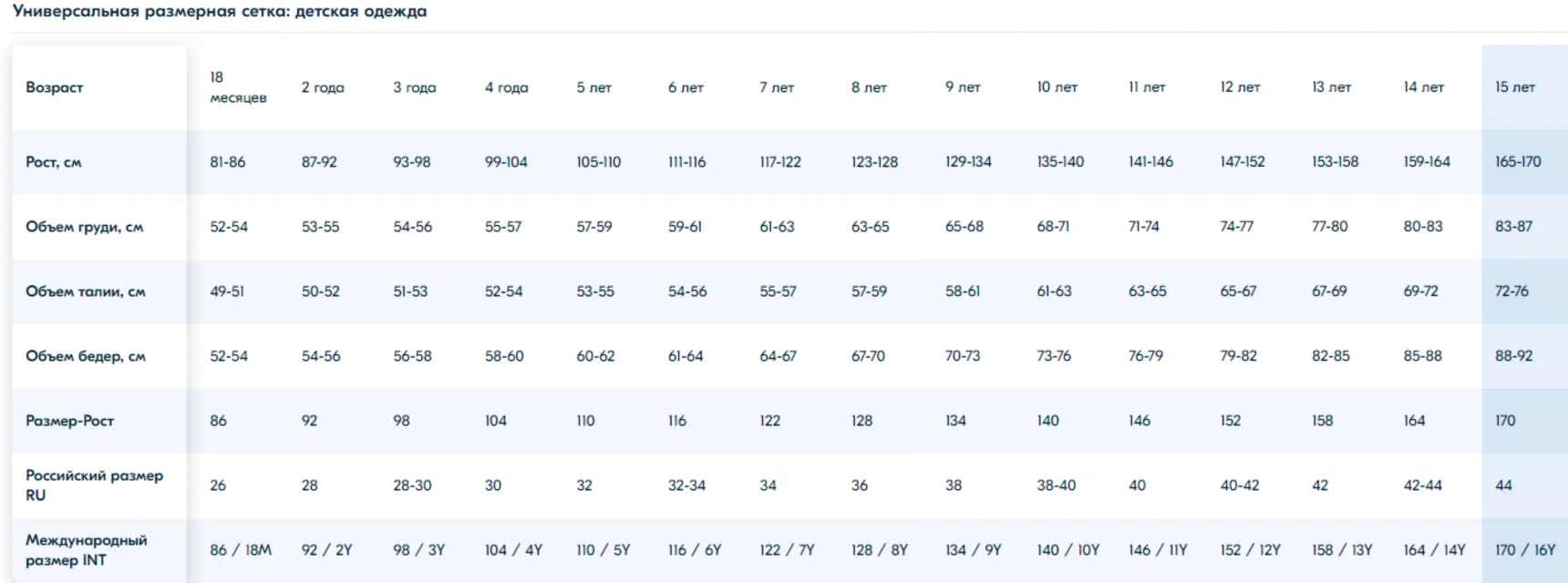Click waist value '49-51'
The height and width of the screenshot is (583, 1568).
click(x=227, y=291)
